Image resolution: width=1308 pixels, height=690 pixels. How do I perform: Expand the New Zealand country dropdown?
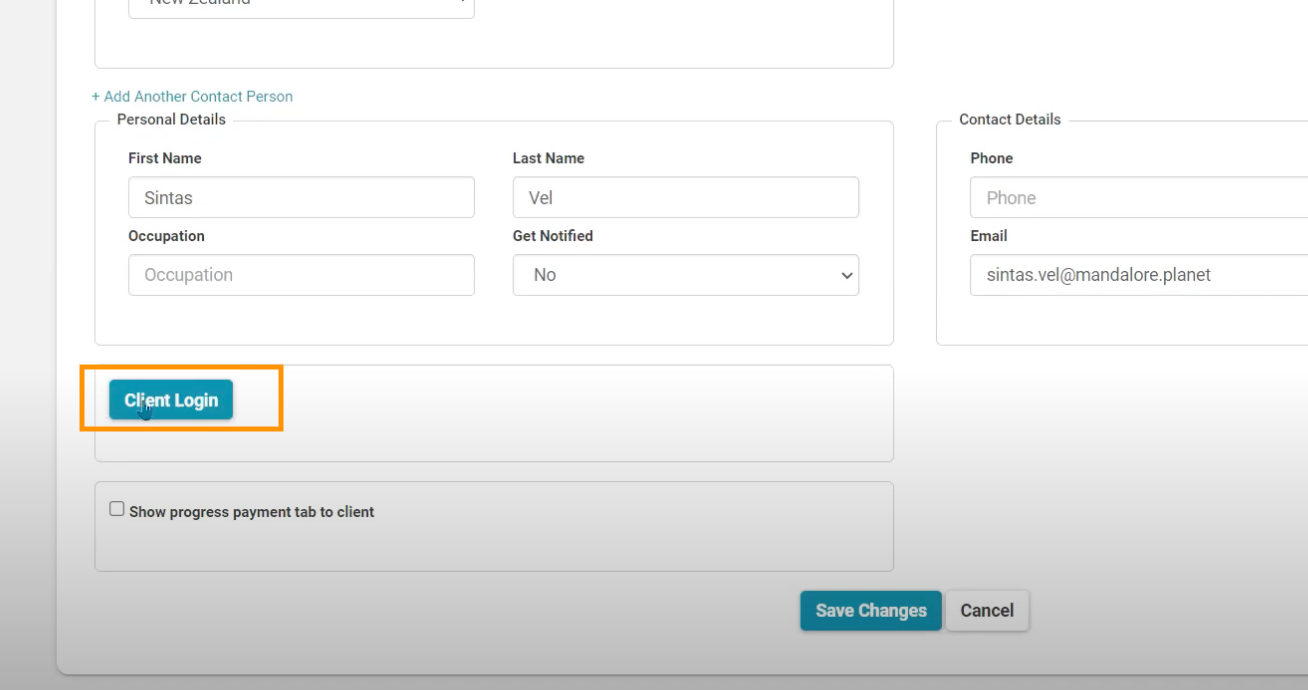click(x=301, y=5)
